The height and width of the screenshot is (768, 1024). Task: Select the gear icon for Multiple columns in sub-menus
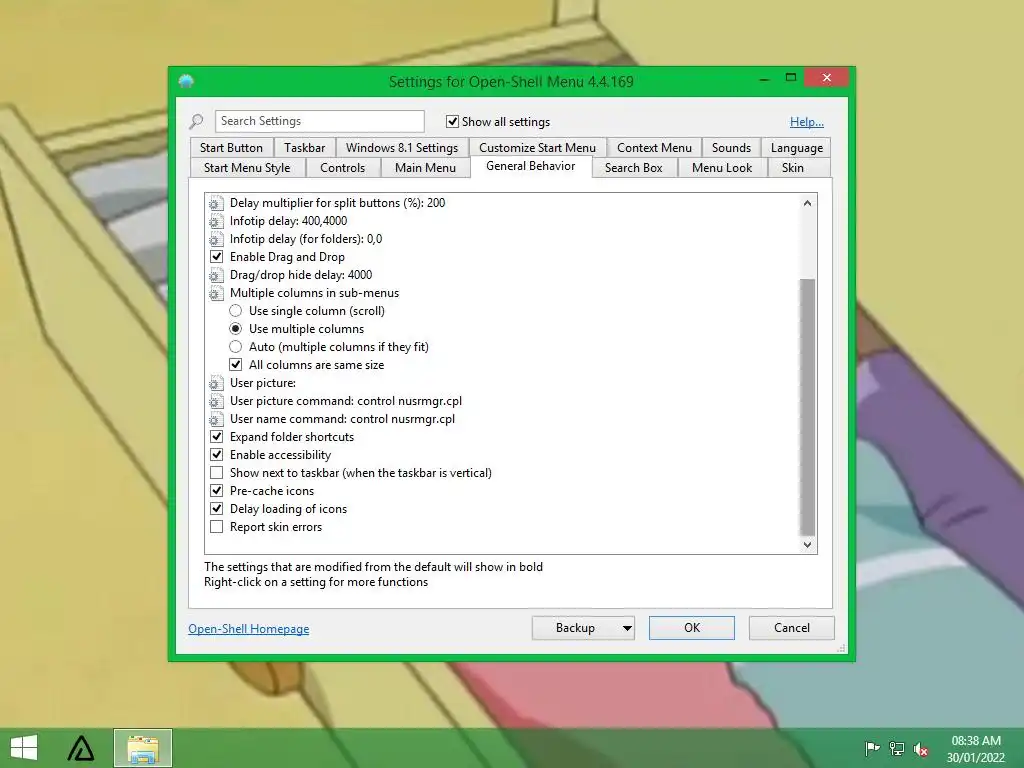click(x=216, y=293)
